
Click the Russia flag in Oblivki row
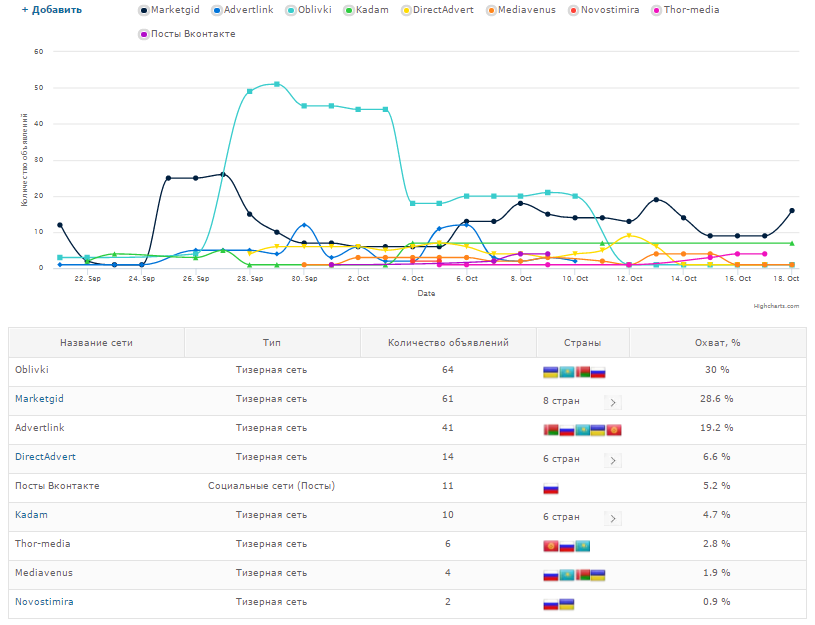(598, 372)
